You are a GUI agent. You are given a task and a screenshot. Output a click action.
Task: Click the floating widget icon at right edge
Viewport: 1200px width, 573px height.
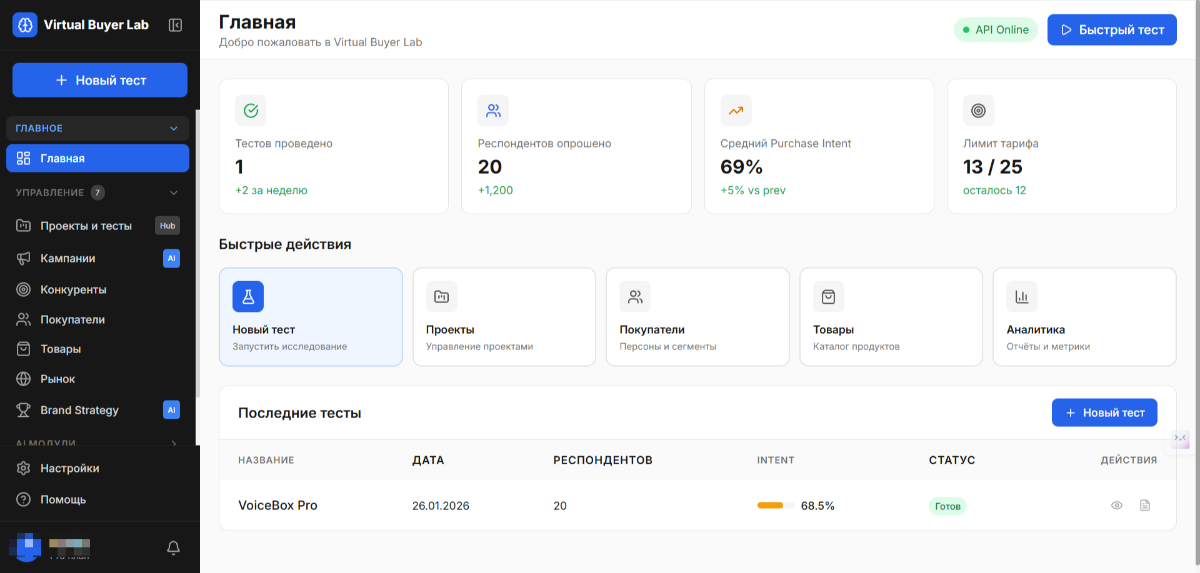coord(1181,439)
